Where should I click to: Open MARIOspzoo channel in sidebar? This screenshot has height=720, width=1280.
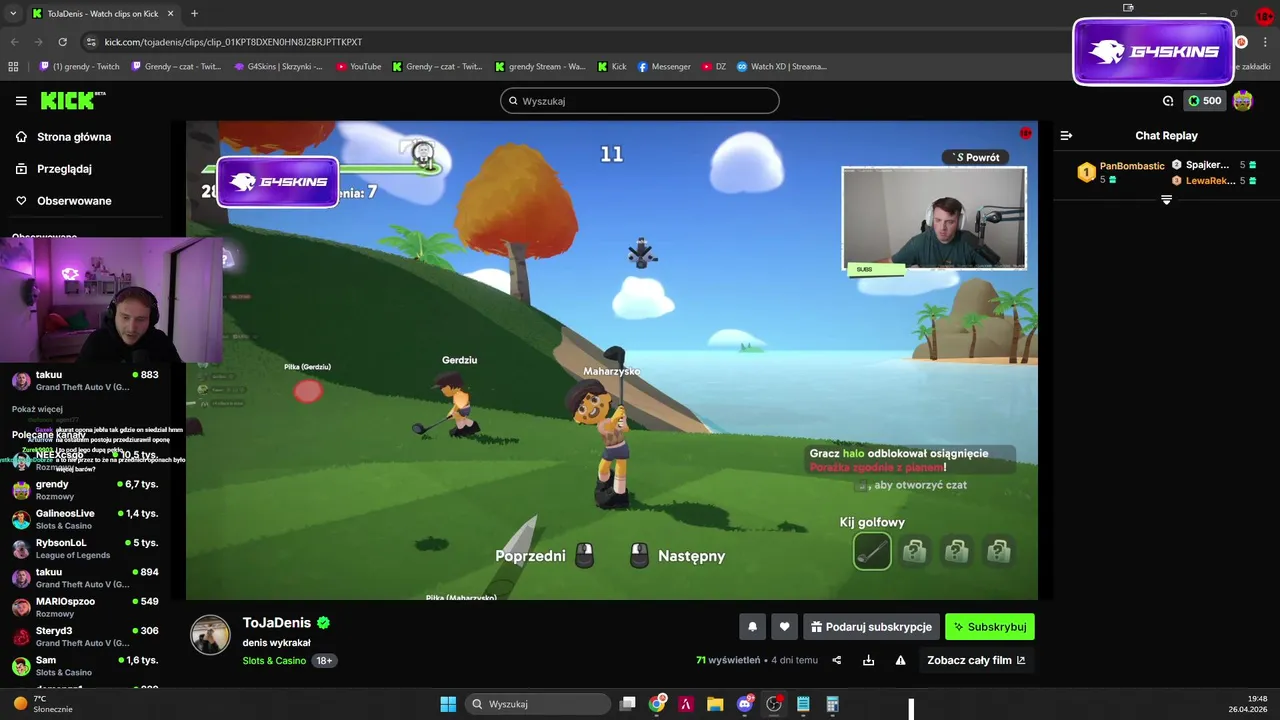tap(85, 607)
